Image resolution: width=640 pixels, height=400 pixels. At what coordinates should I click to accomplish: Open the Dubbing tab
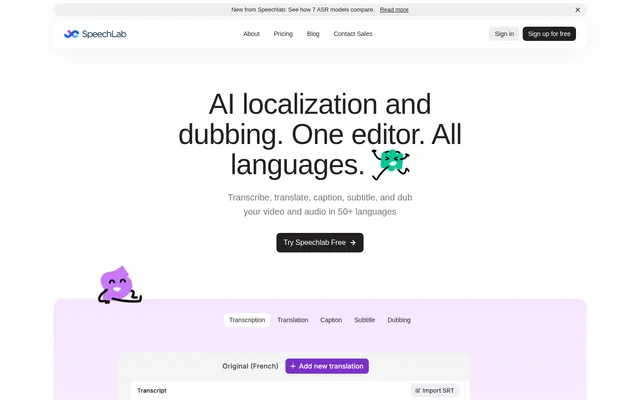click(399, 320)
